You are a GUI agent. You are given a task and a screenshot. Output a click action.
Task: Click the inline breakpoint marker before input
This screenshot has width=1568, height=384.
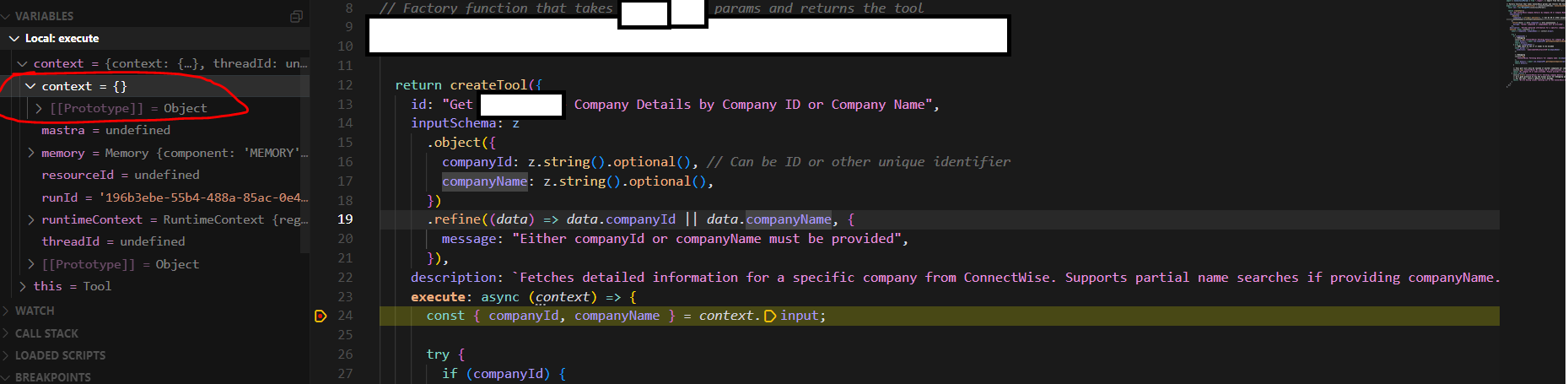tap(770, 316)
